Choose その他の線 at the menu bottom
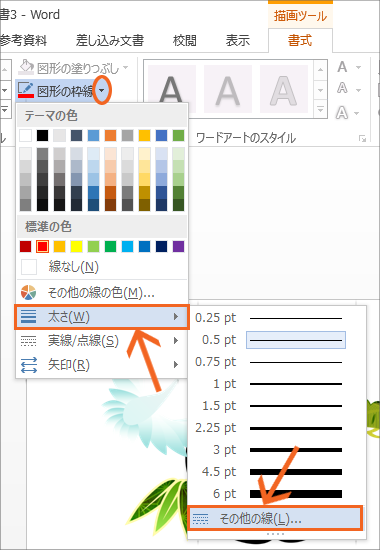 pos(275,518)
